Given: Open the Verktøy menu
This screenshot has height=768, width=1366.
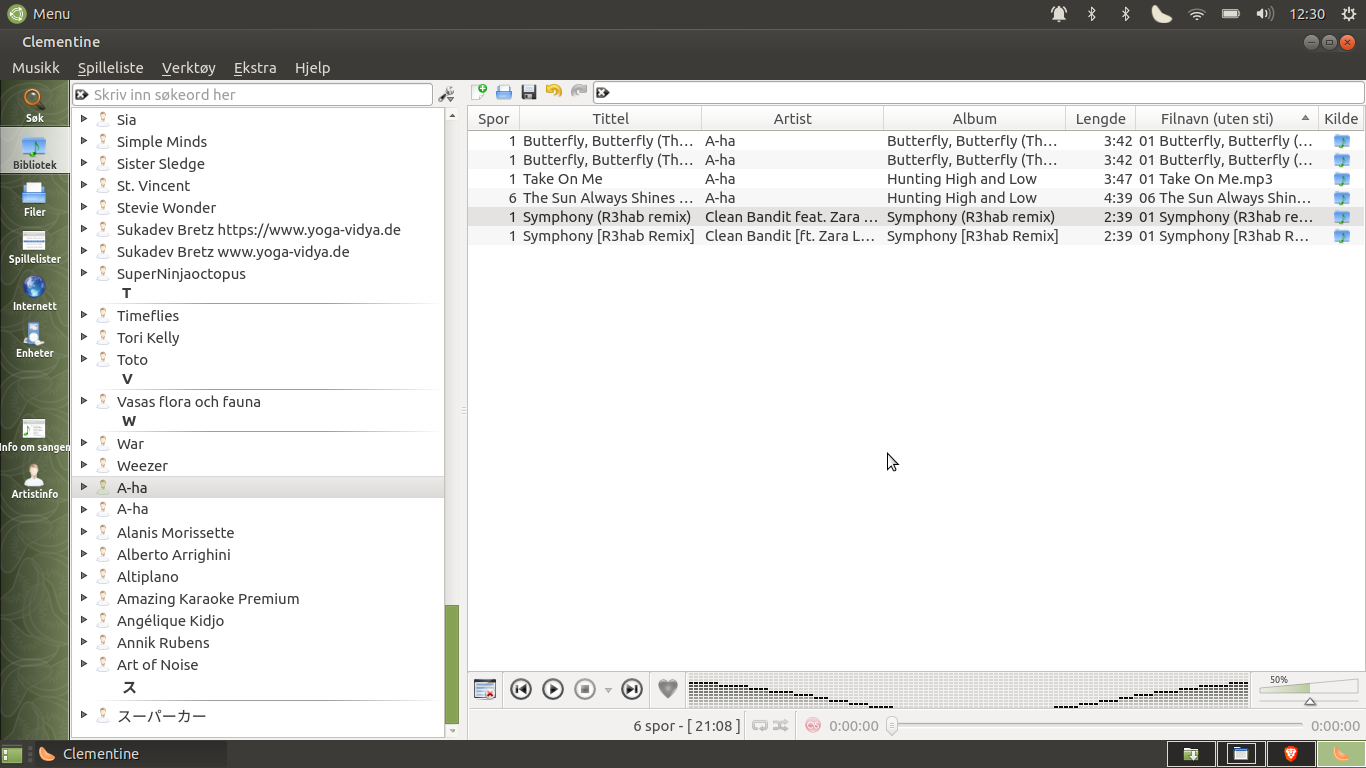Looking at the screenshot, I should coord(188,67).
